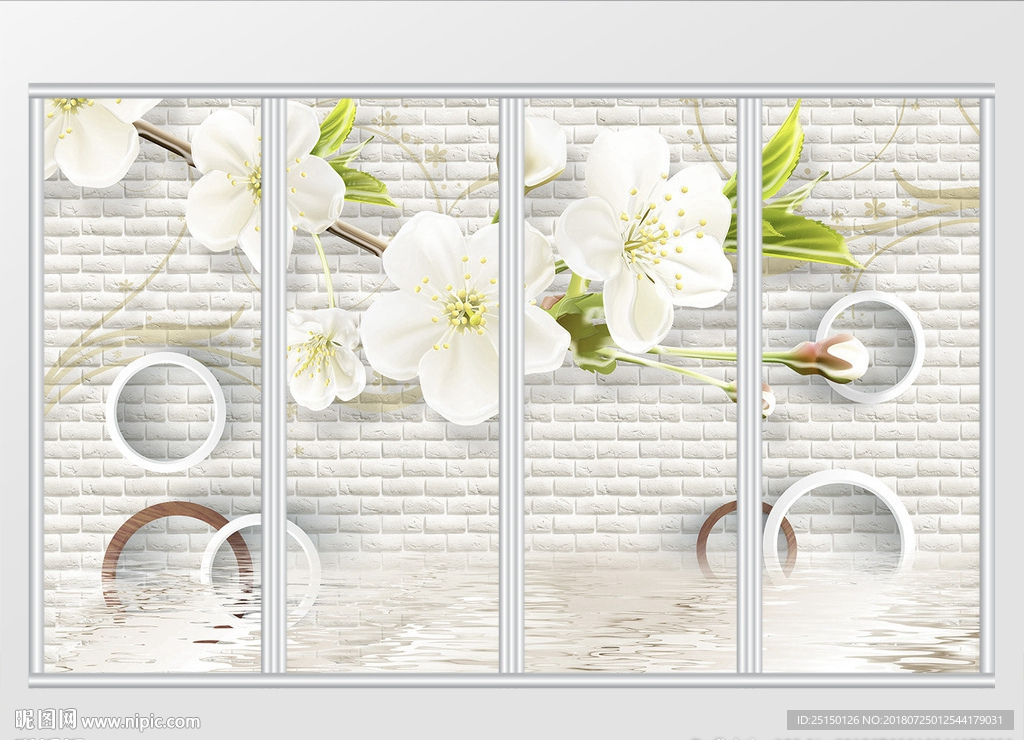Image resolution: width=1024 pixels, height=740 pixels.
Task: Click the ID:25150126 NO:20180725012544179031 text
Action: (x=899, y=720)
